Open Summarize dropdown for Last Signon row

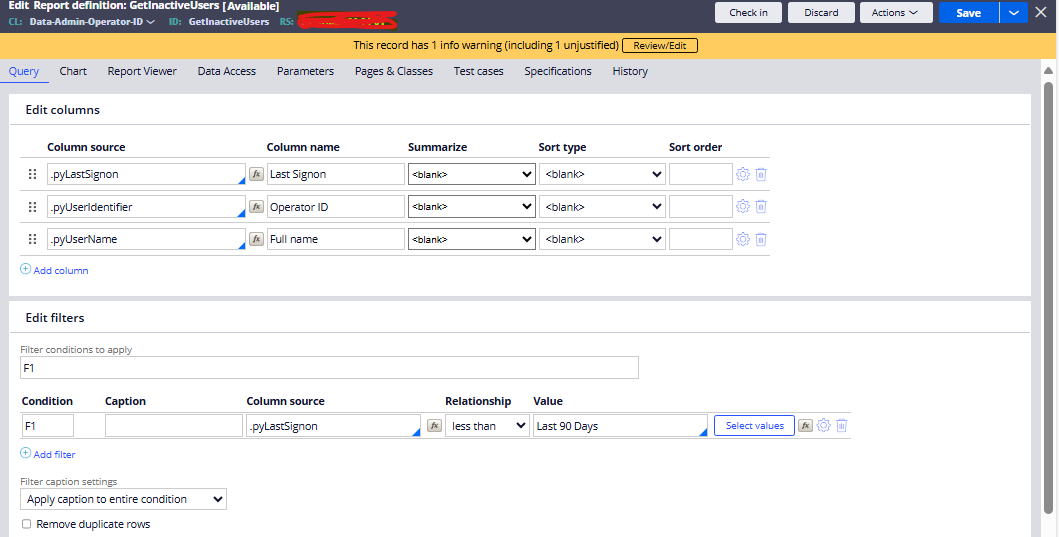point(471,174)
